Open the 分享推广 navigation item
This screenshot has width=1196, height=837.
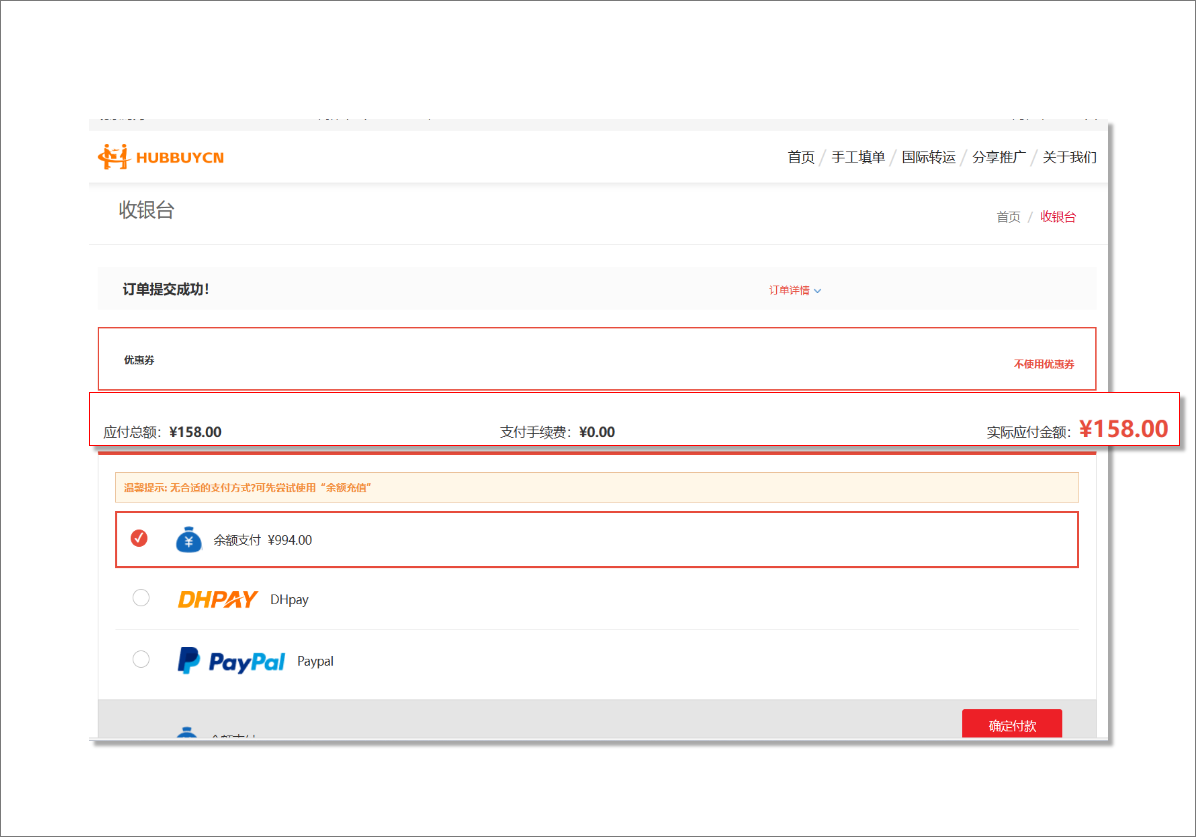pyautogui.click(x=998, y=157)
